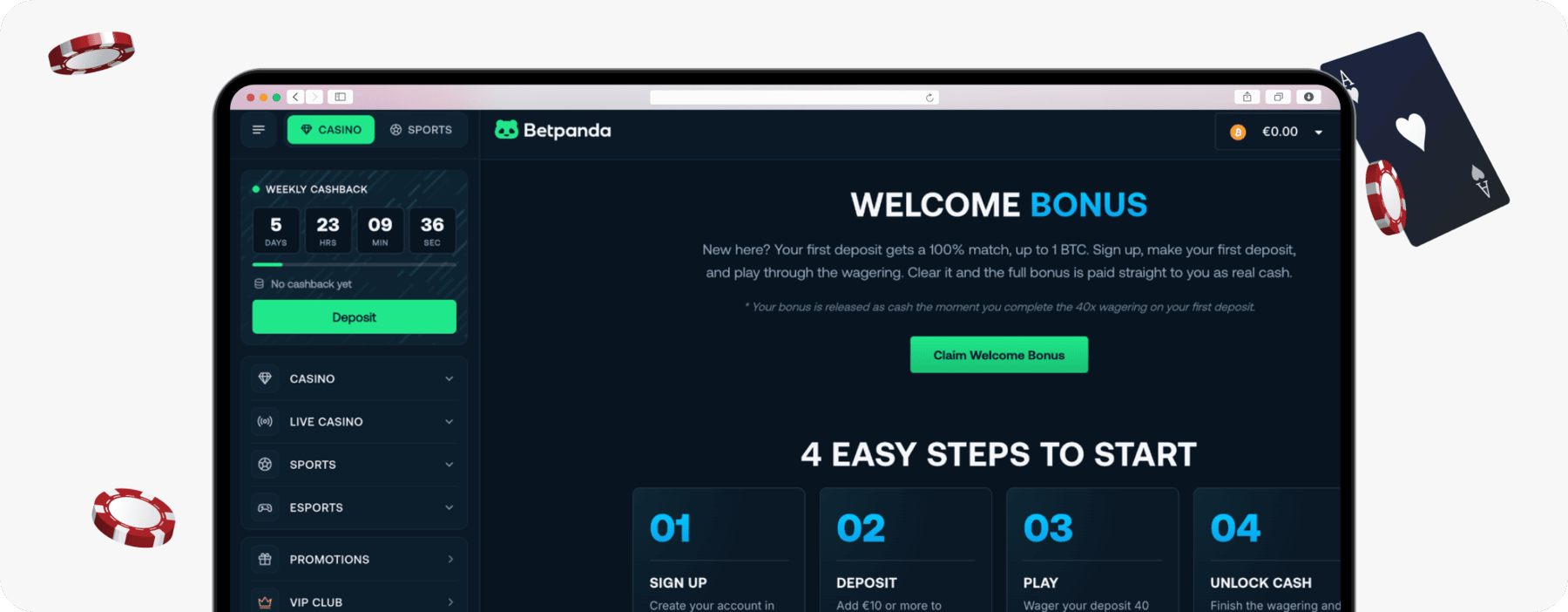Click the Live Casino broadcast icon
The image size is (1568, 612).
pos(265,421)
